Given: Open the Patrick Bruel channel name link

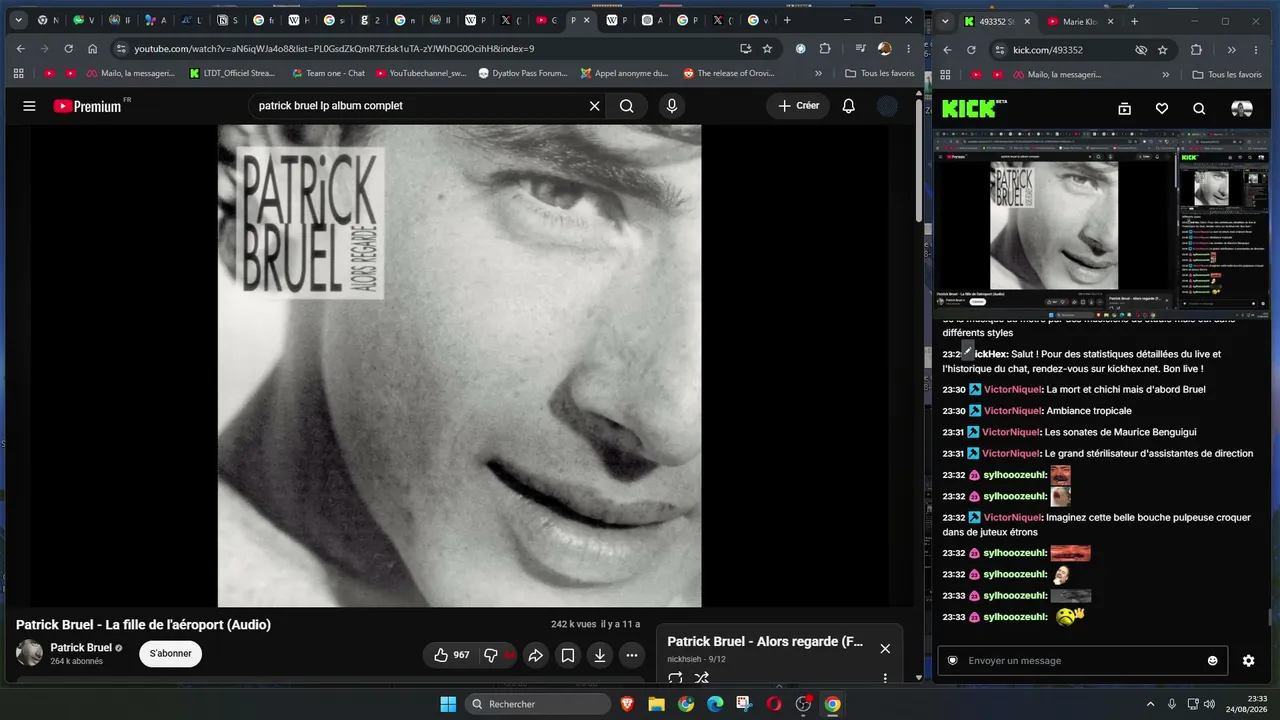Looking at the screenshot, I should coord(81,647).
